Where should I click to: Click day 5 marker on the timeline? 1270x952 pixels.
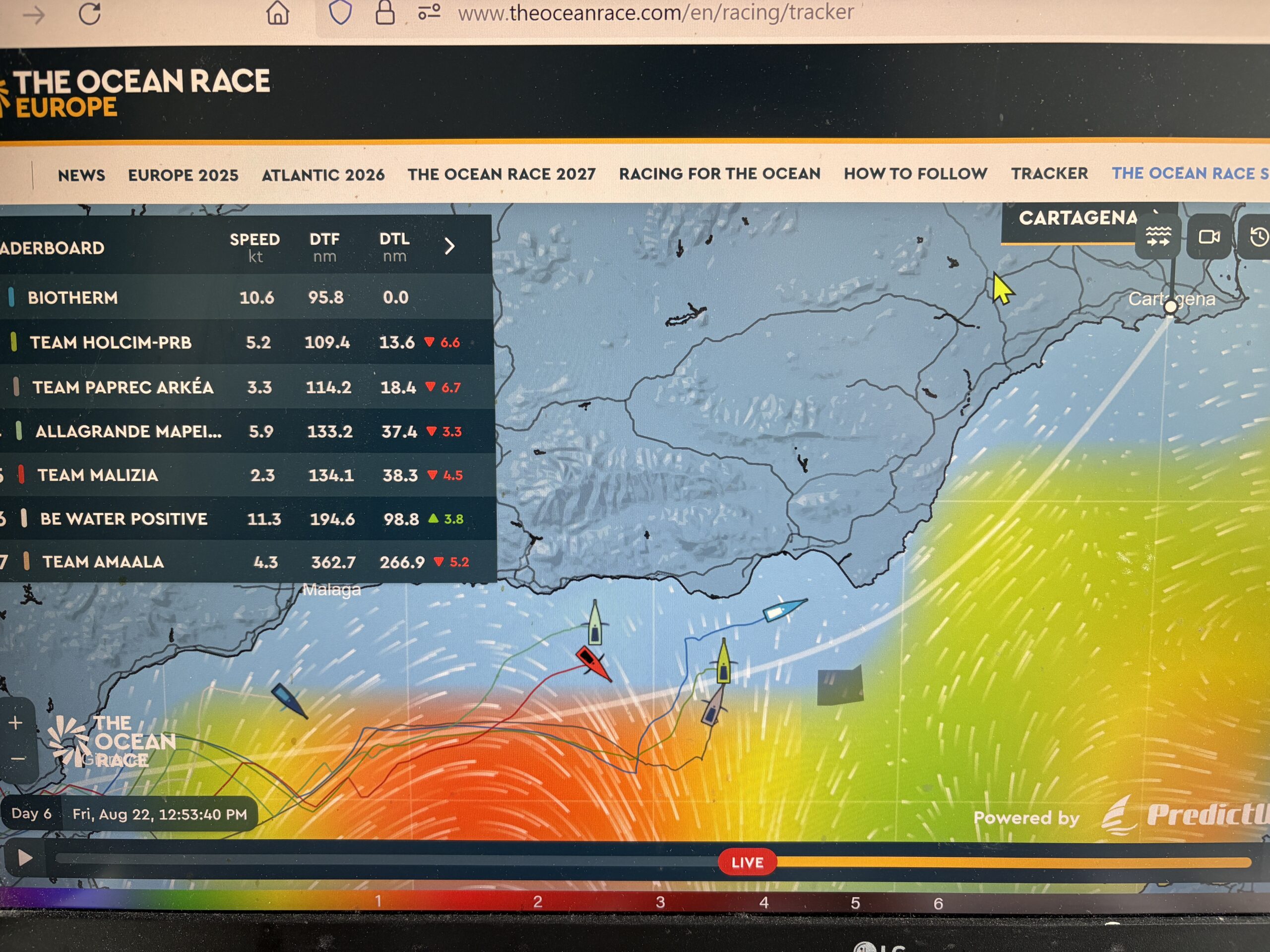855,903
